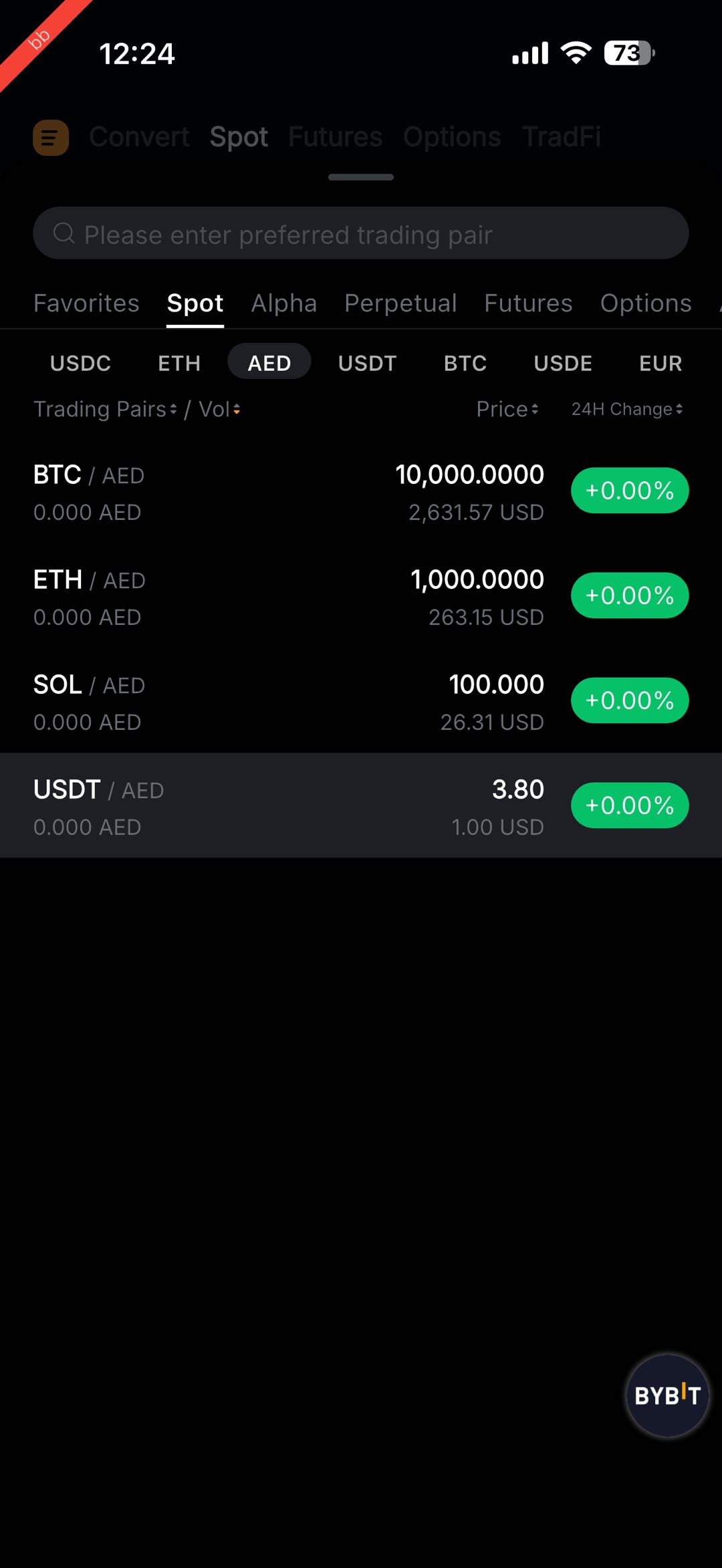Switch to the Perpetual tab
722x1568 pixels.
pos(400,303)
